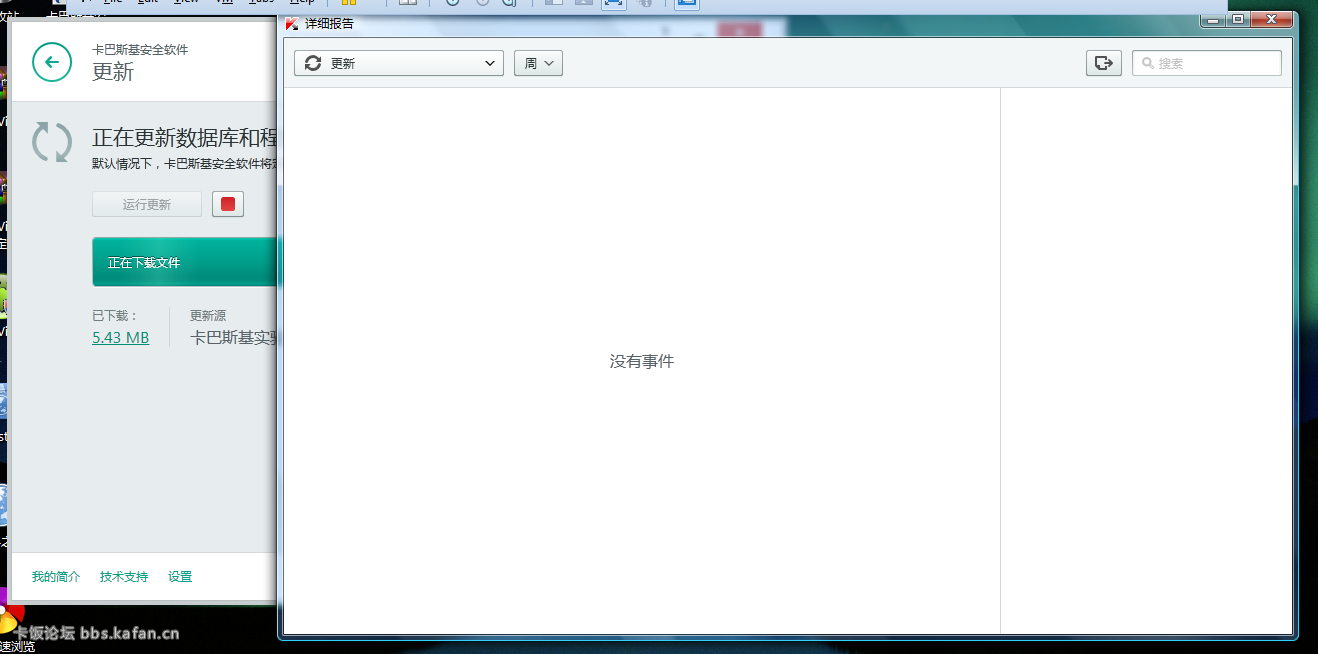
Task: Go back using the circled arrow button
Action: [x=52, y=62]
